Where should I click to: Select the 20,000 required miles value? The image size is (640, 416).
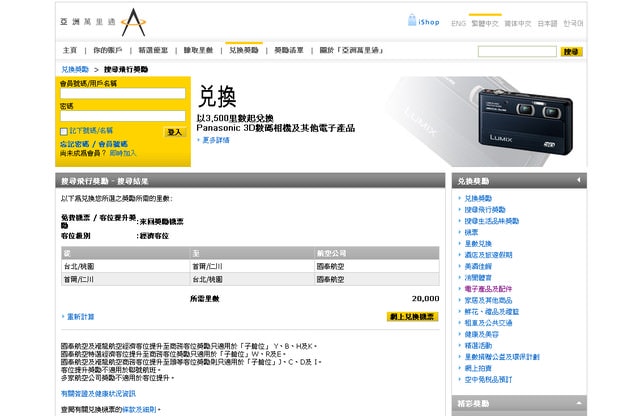pyautogui.click(x=425, y=299)
